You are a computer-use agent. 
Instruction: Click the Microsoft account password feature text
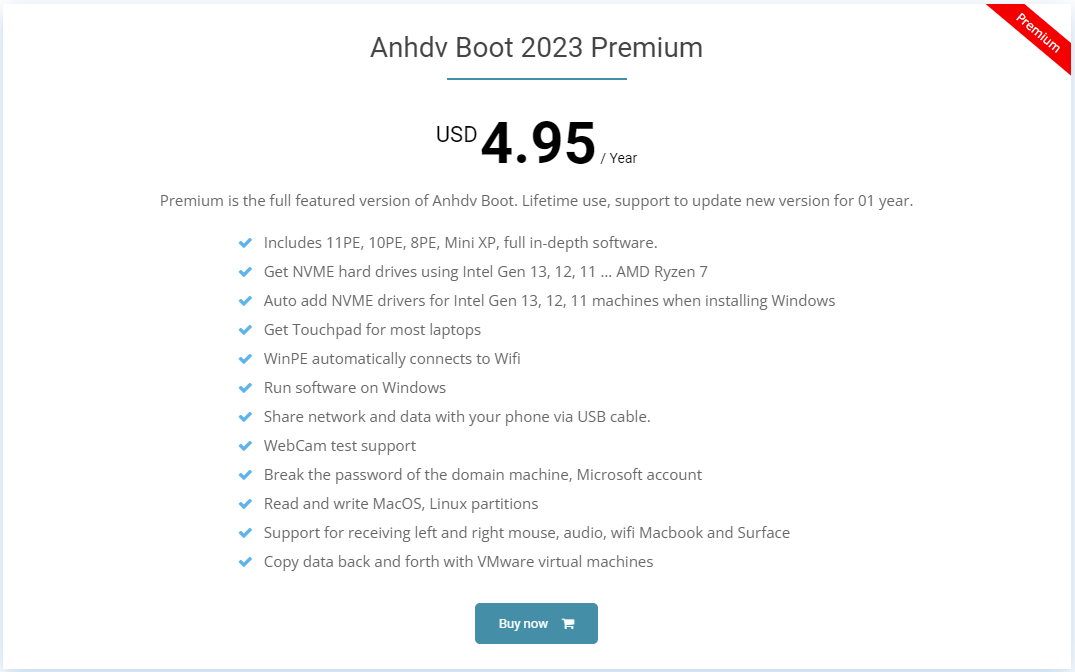point(483,475)
